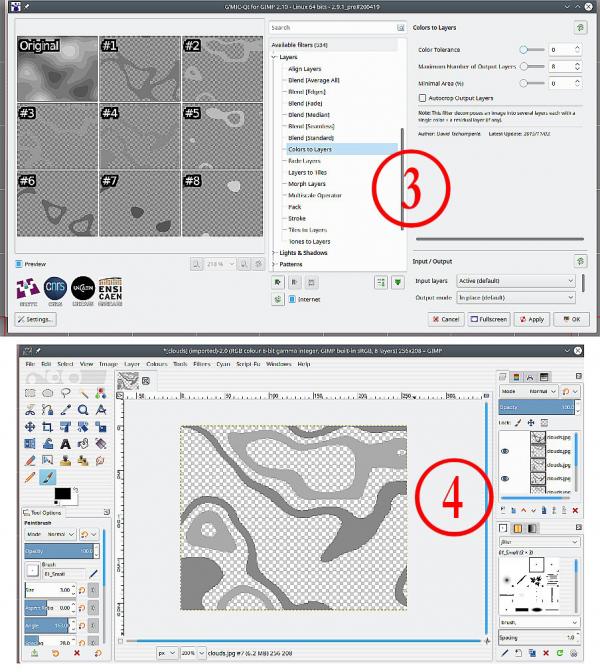Open the Colours menu
Image resolution: width=600 pixels, height=672 pixels.
[157, 364]
